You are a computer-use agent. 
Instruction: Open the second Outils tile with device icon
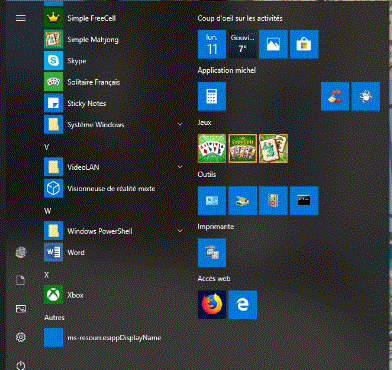(243, 200)
